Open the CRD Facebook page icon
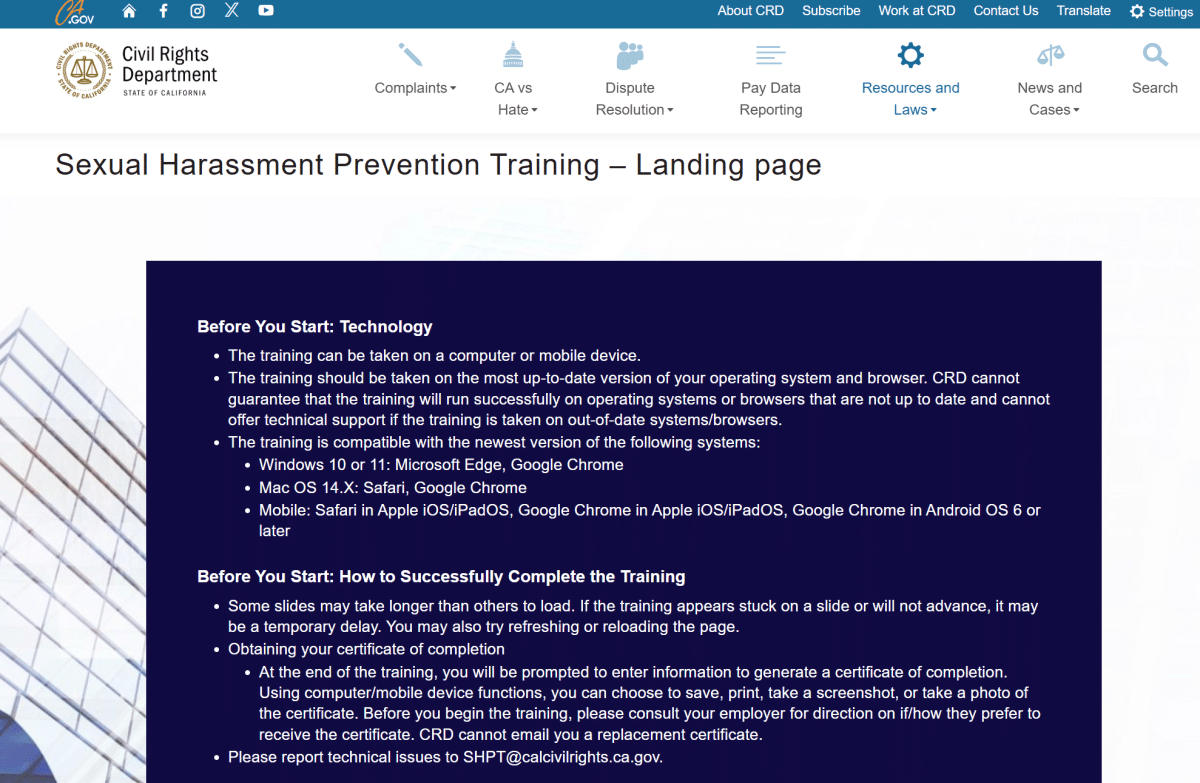This screenshot has height=783, width=1200. (164, 11)
